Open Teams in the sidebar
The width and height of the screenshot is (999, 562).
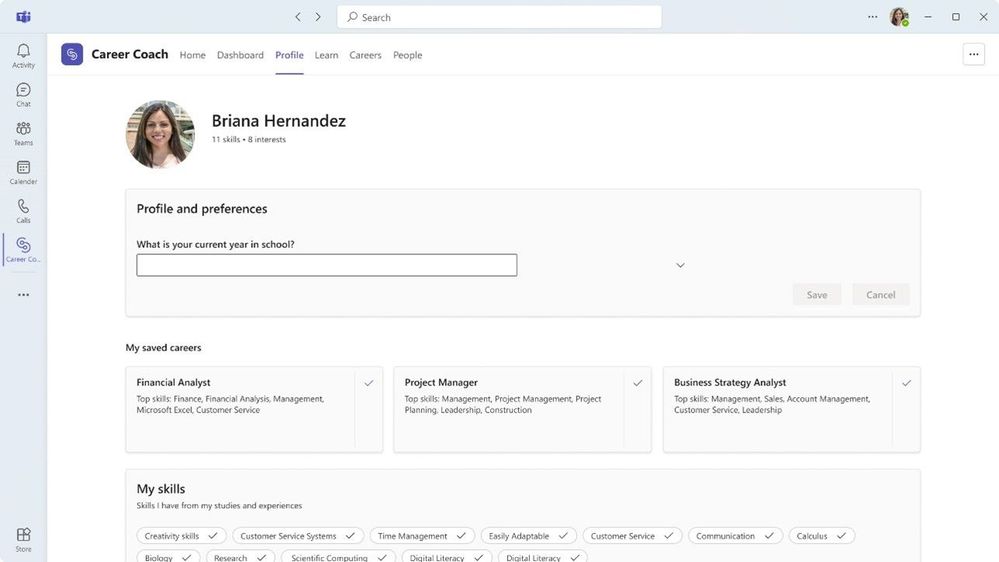click(24, 134)
